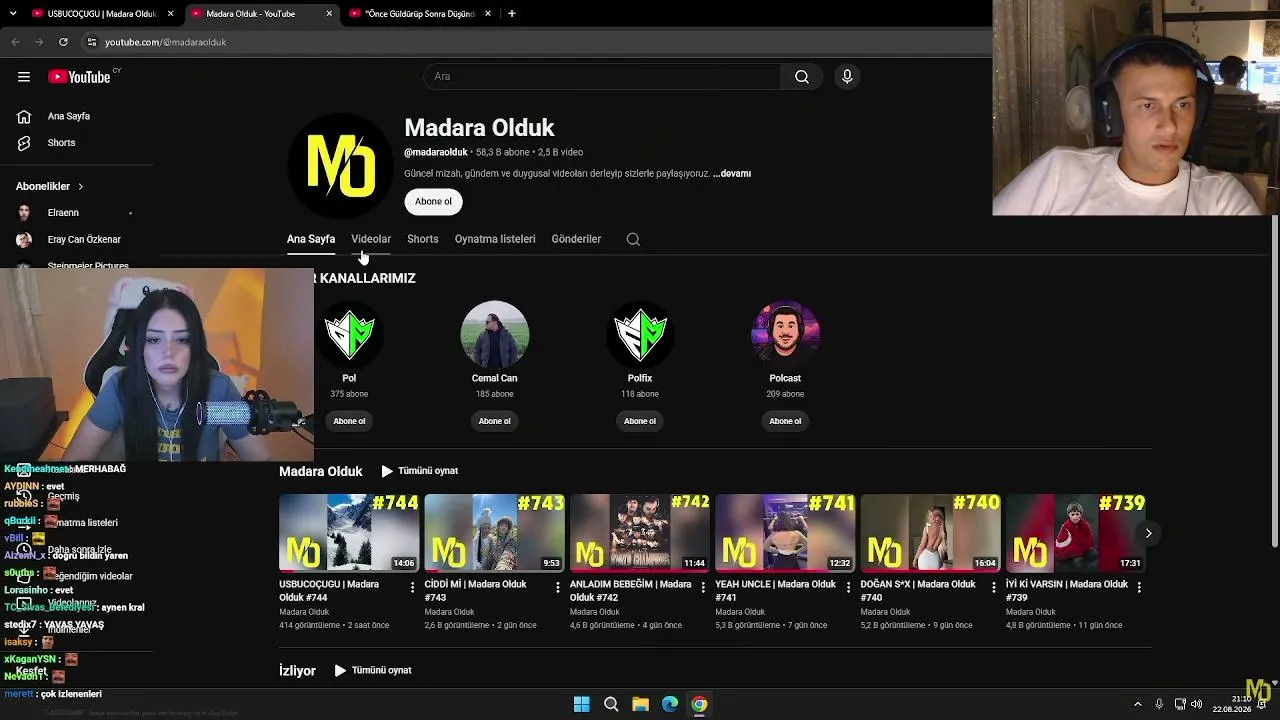
Task: Show hidden system tray icons chevron
Action: pyautogui.click(x=1137, y=704)
